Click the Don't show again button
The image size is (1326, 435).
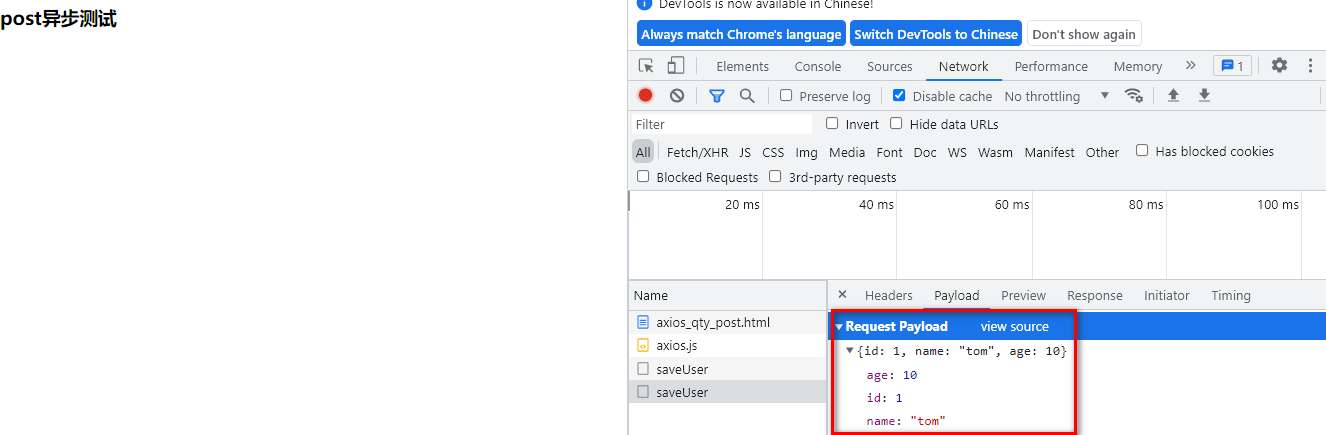pos(1083,34)
